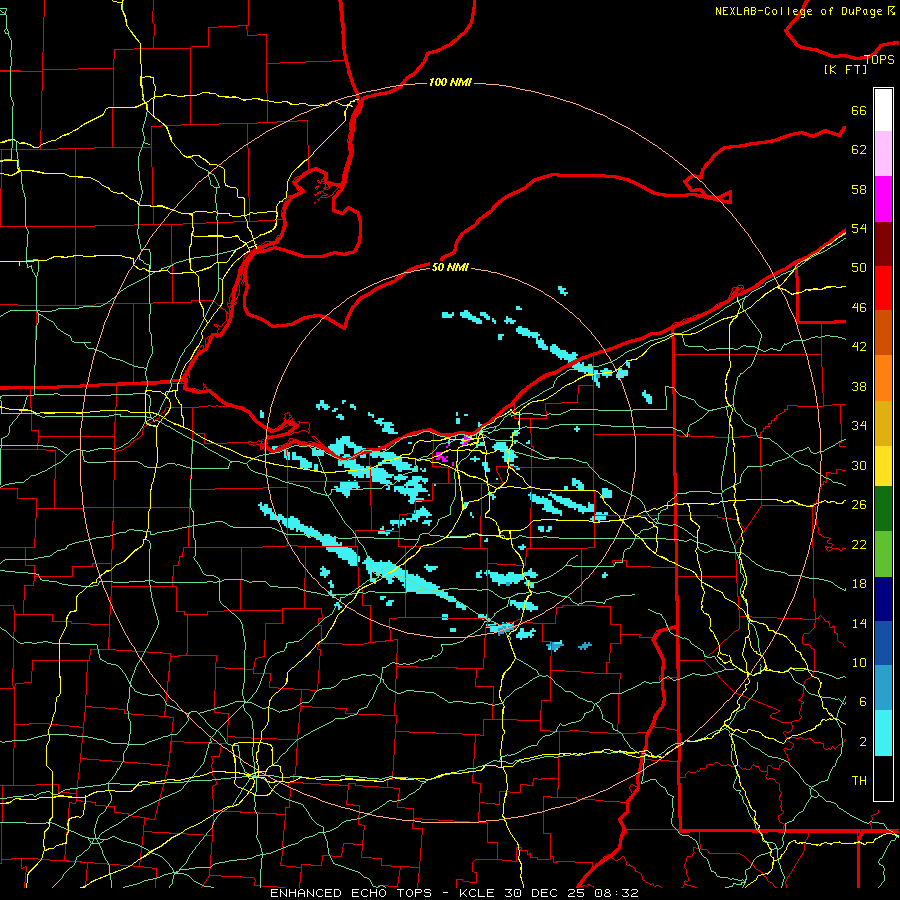
Task: Click the TOPS legend title
Action: tap(879, 59)
